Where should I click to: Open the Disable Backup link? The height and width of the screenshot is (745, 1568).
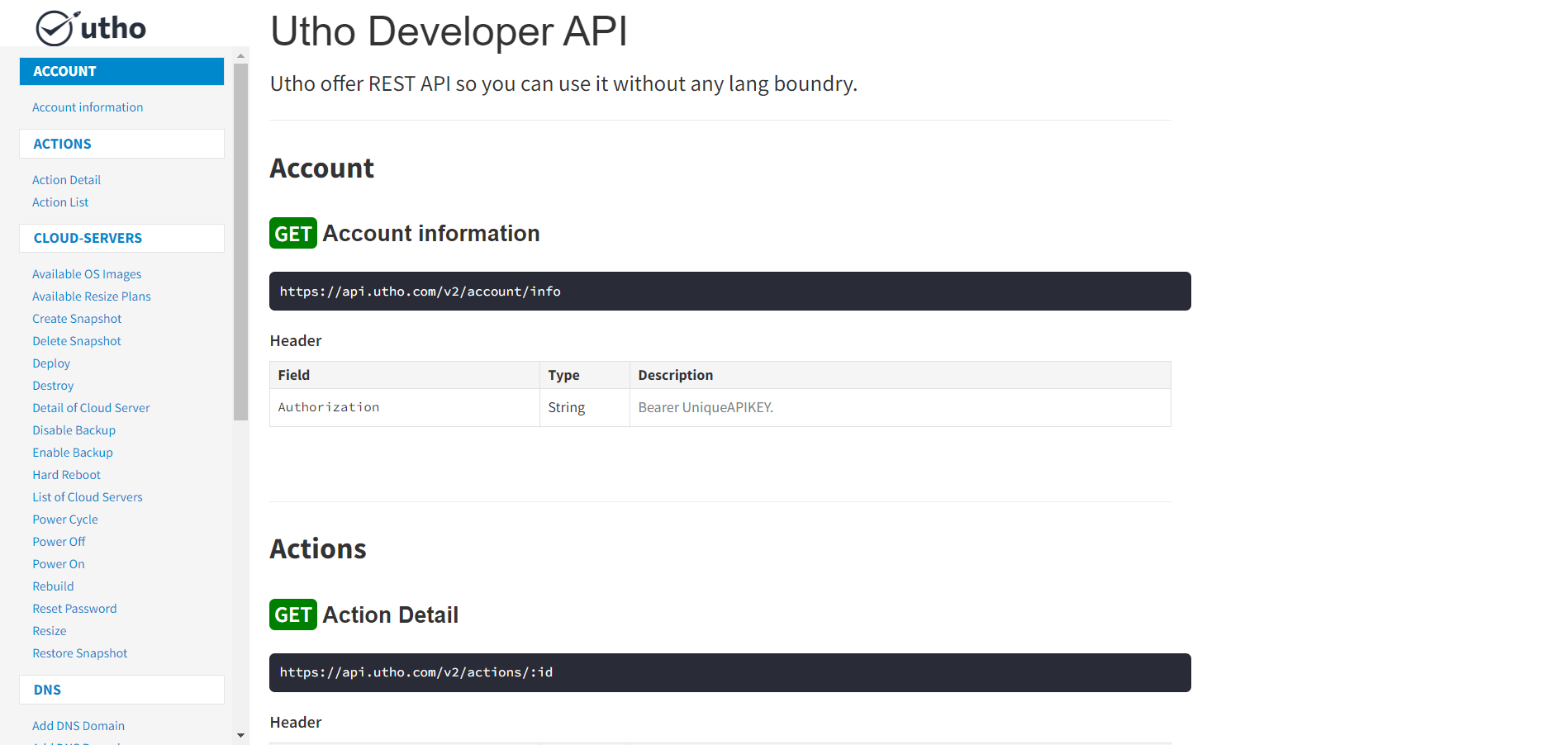[74, 430]
